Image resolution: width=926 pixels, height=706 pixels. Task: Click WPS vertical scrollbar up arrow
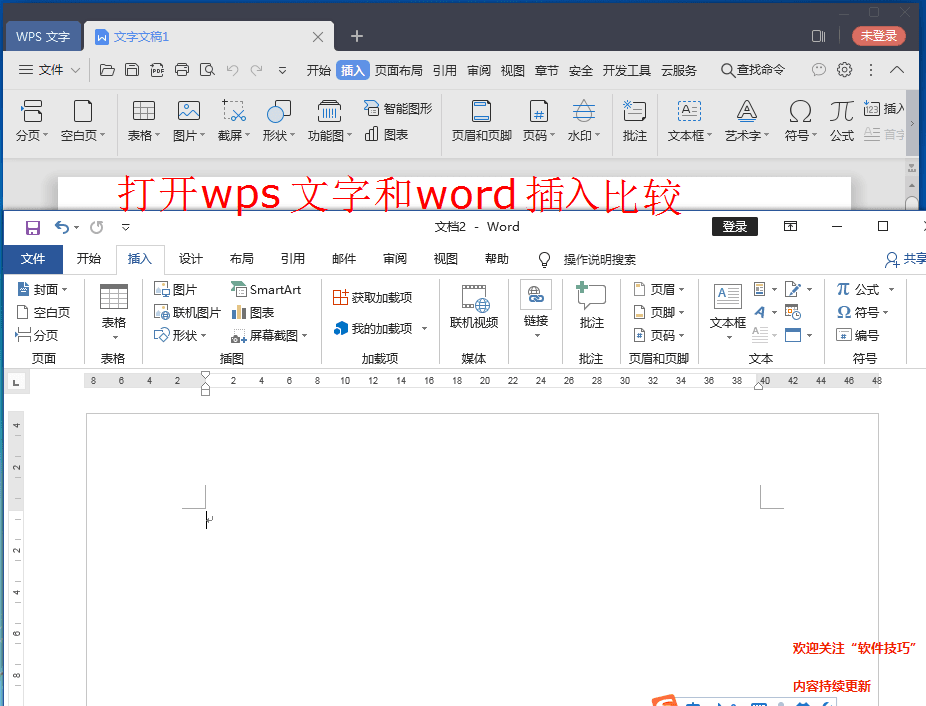(x=912, y=186)
